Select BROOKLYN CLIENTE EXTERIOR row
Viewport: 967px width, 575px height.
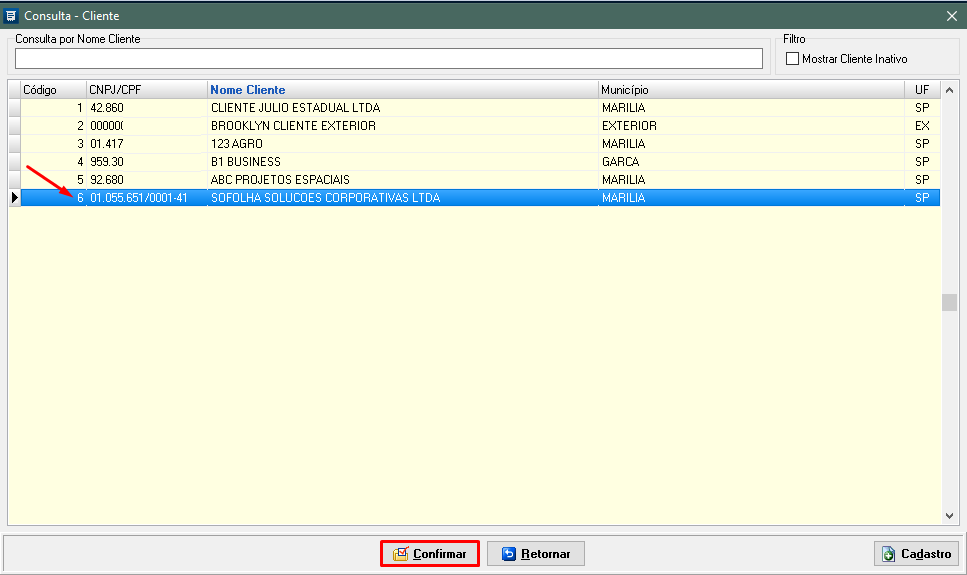[x=293, y=126]
